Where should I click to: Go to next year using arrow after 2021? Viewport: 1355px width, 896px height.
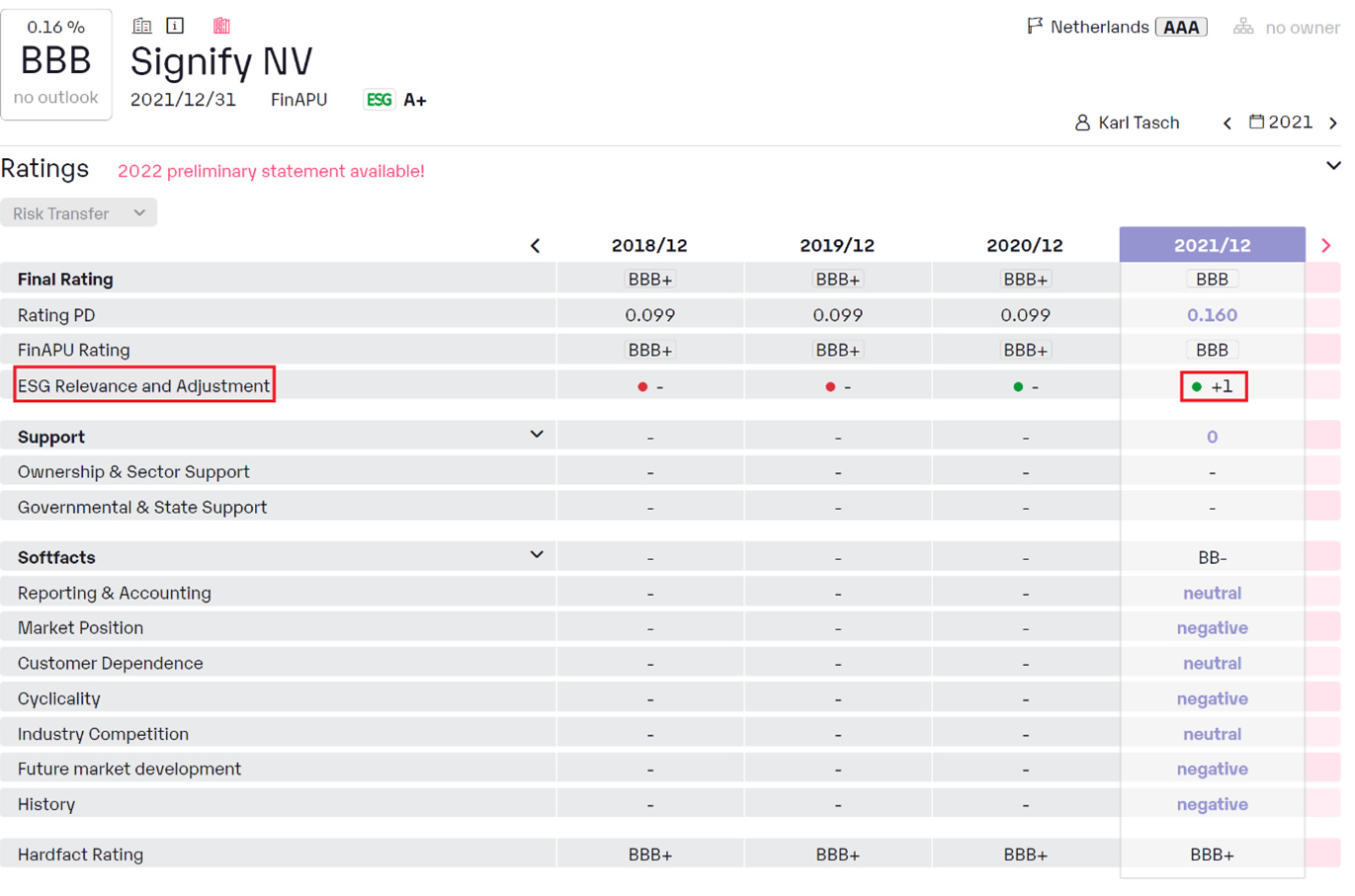(x=1333, y=122)
